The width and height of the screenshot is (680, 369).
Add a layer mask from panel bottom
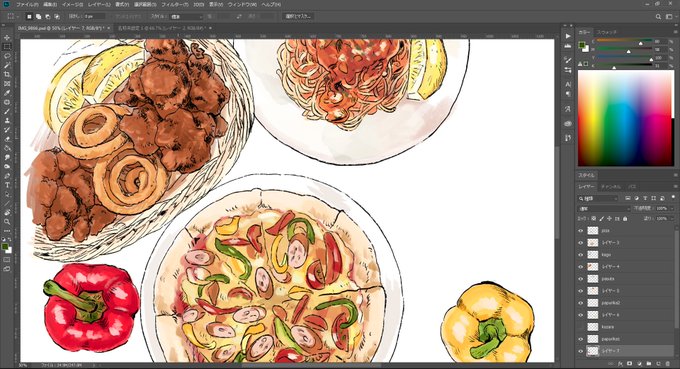[x=630, y=363]
